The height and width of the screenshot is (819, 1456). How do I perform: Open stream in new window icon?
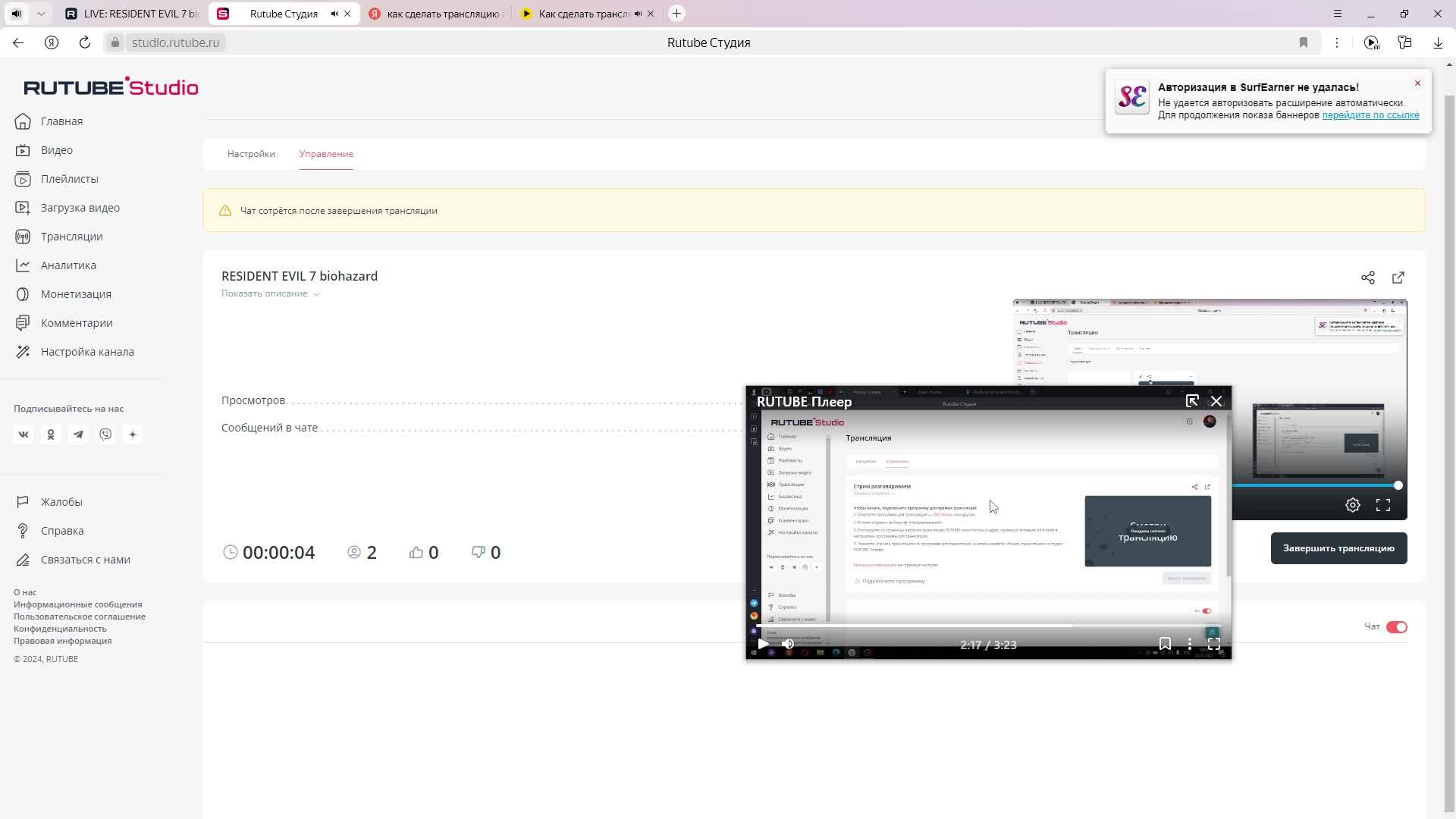pyautogui.click(x=1398, y=278)
